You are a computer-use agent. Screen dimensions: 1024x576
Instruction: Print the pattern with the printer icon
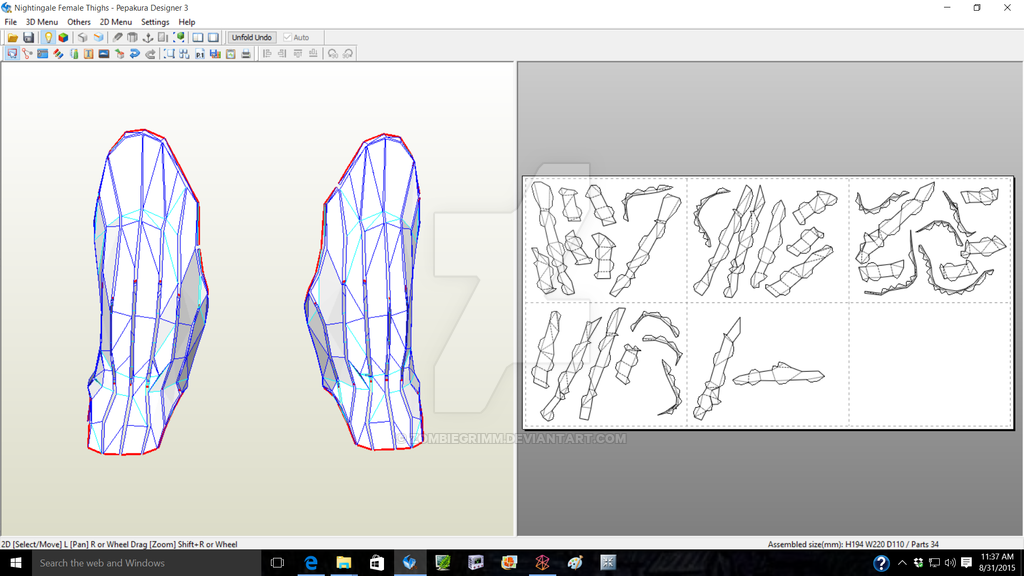(x=246, y=54)
